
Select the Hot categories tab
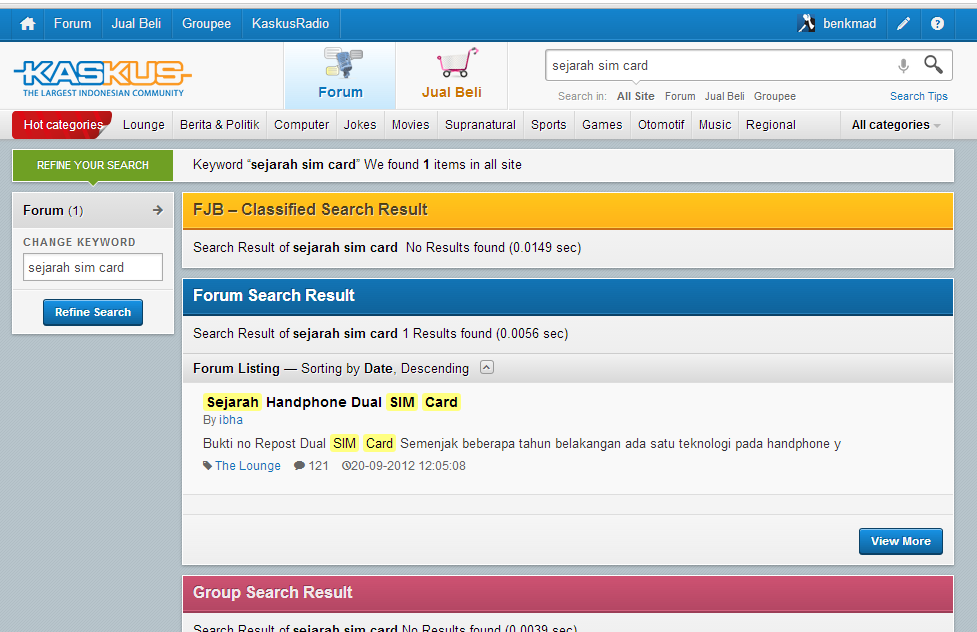point(62,125)
